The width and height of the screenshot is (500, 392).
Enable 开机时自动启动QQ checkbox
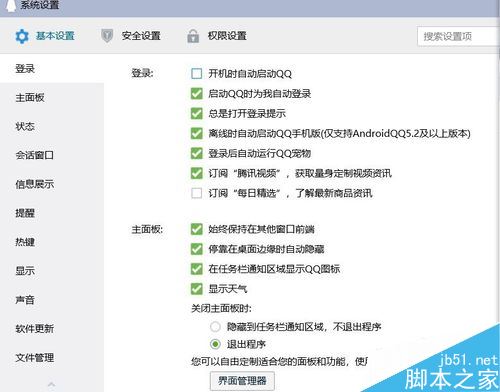pos(197,73)
